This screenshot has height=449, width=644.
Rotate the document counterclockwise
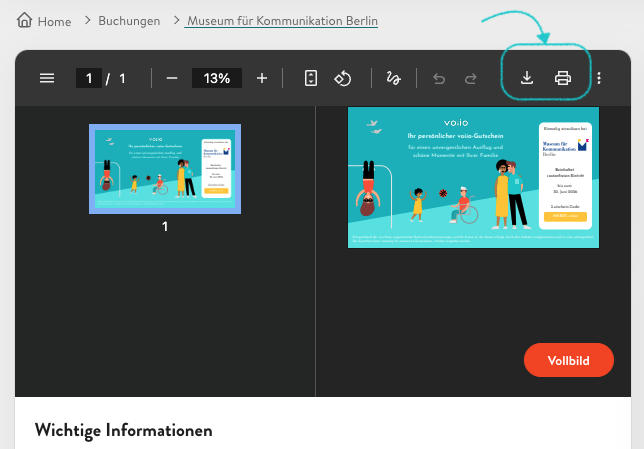click(343, 78)
